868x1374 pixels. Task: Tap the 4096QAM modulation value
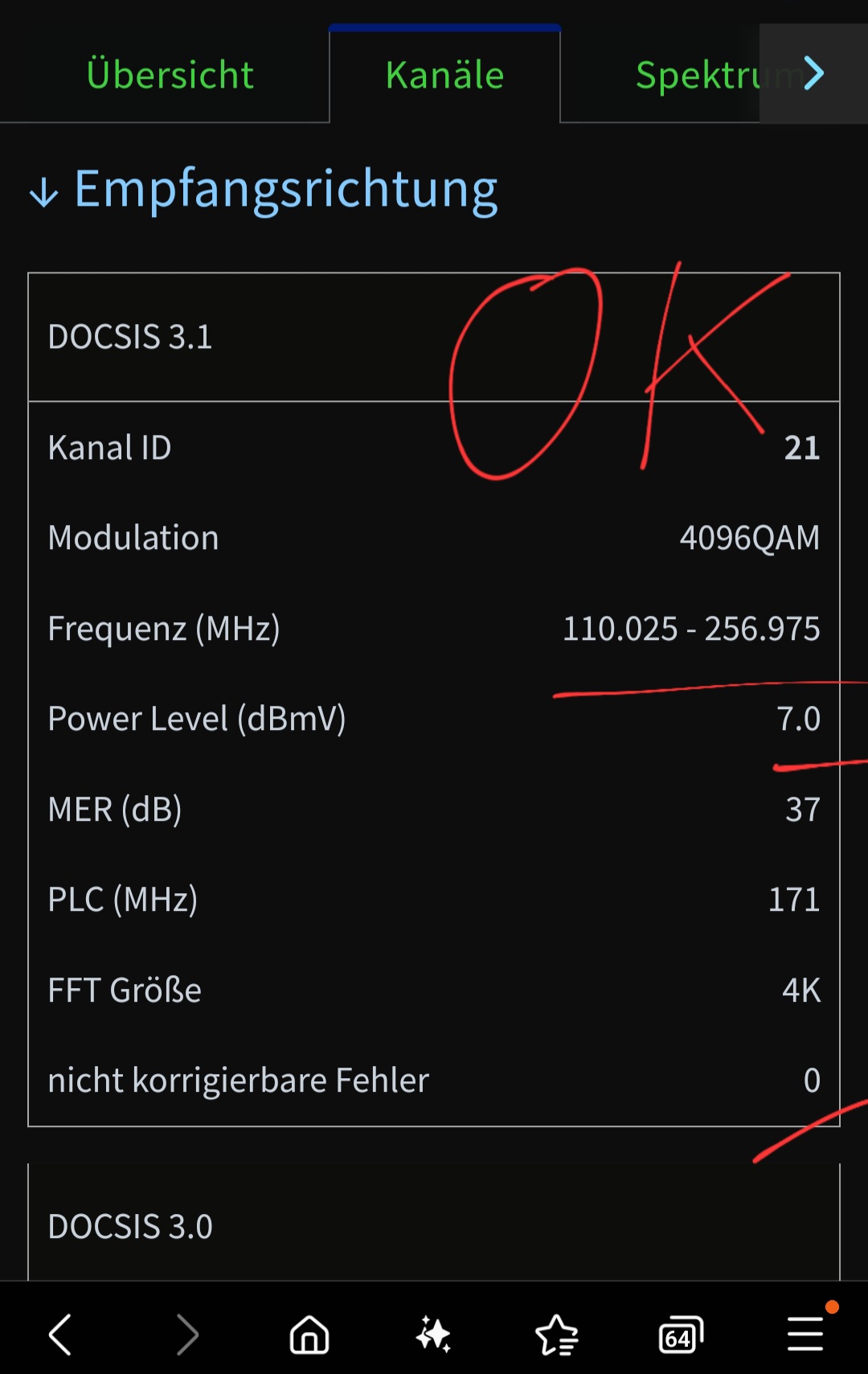pyautogui.click(x=749, y=538)
